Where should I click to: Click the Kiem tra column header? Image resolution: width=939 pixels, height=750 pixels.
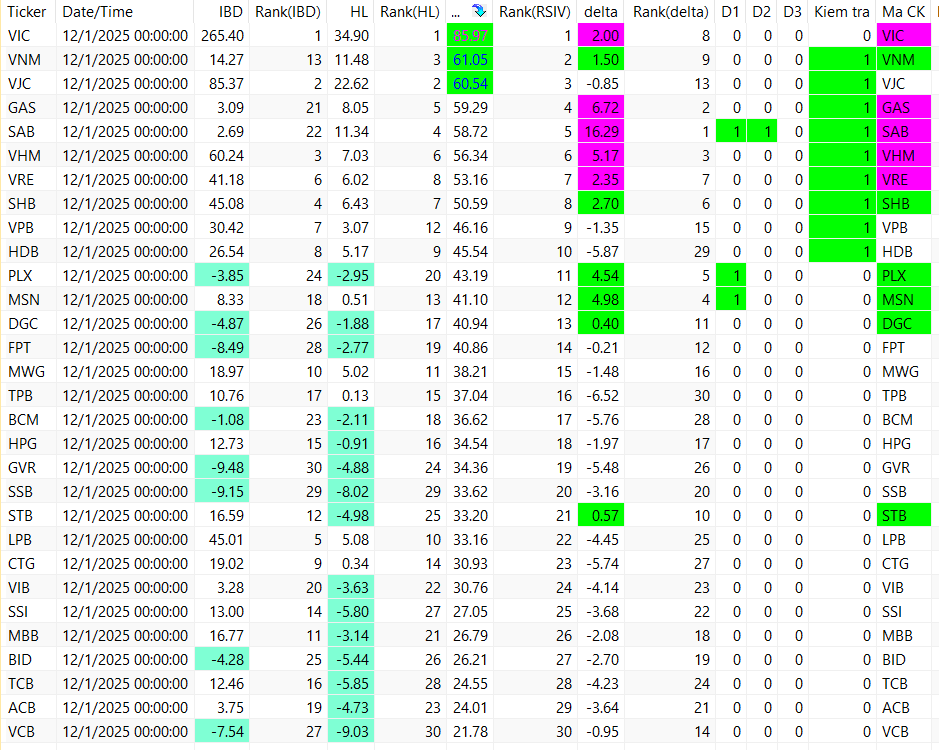tap(841, 11)
